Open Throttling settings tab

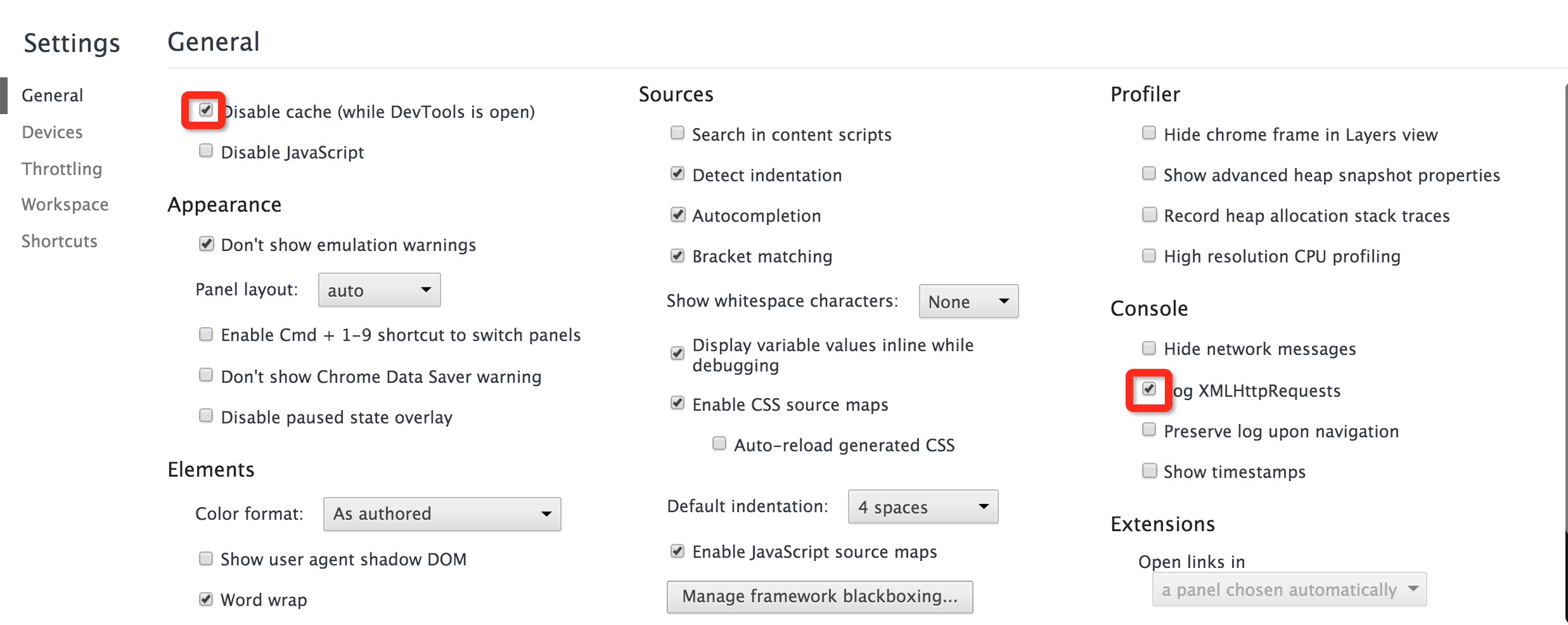[x=61, y=169]
